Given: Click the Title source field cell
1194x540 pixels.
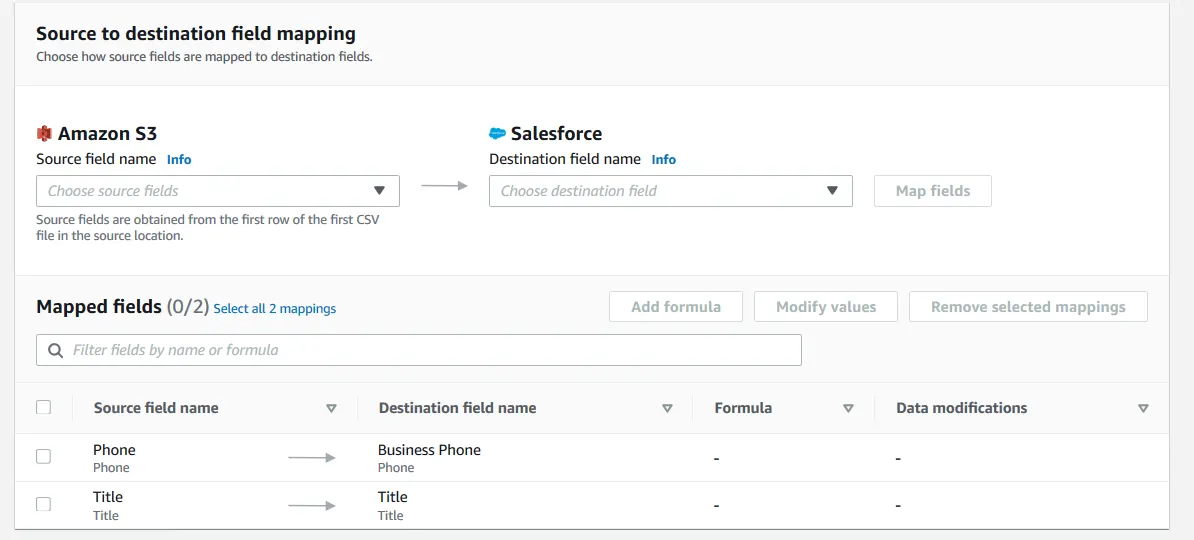Looking at the screenshot, I should pyautogui.click(x=107, y=506).
